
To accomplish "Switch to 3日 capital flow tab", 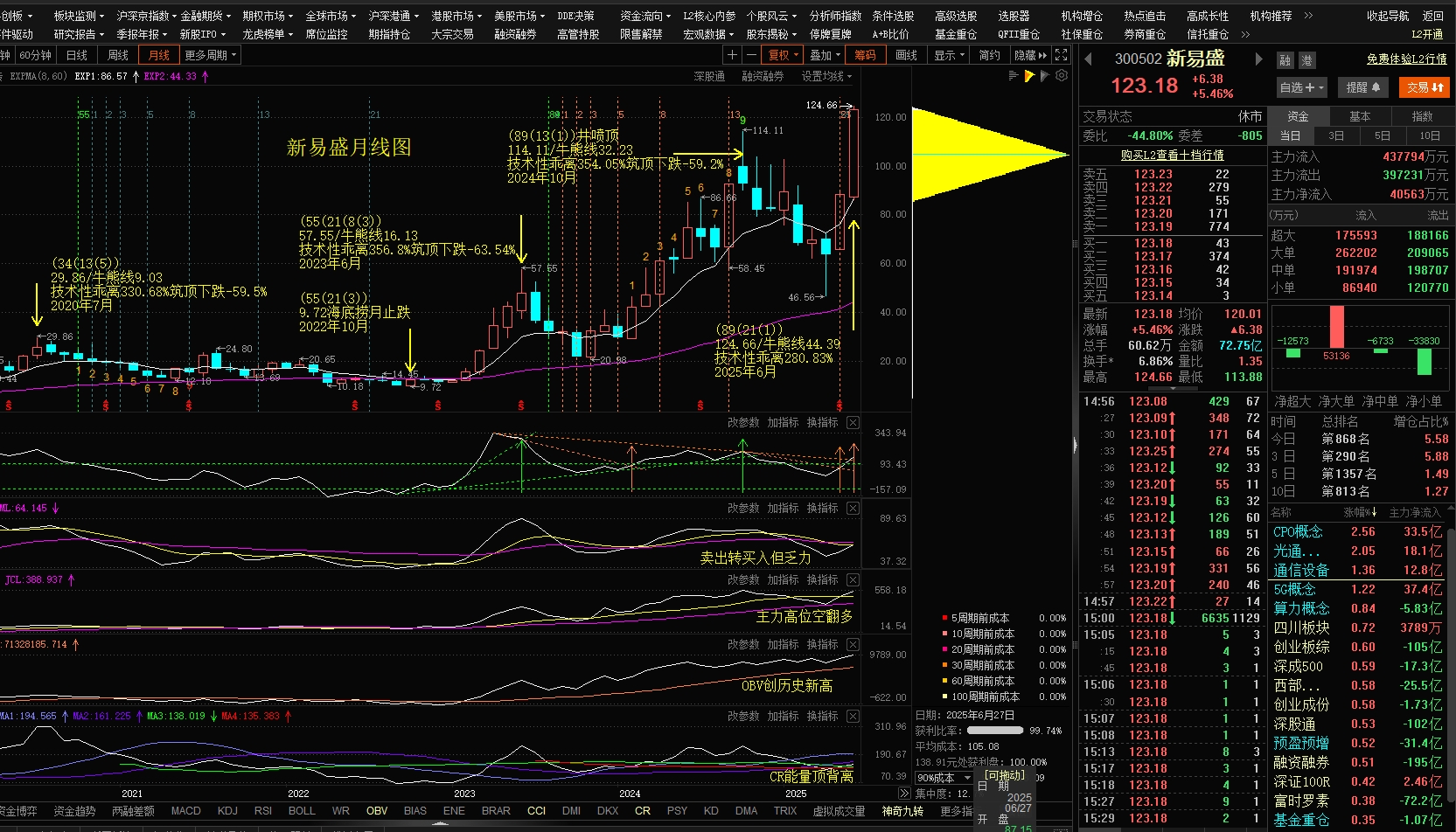I will (x=1336, y=135).
